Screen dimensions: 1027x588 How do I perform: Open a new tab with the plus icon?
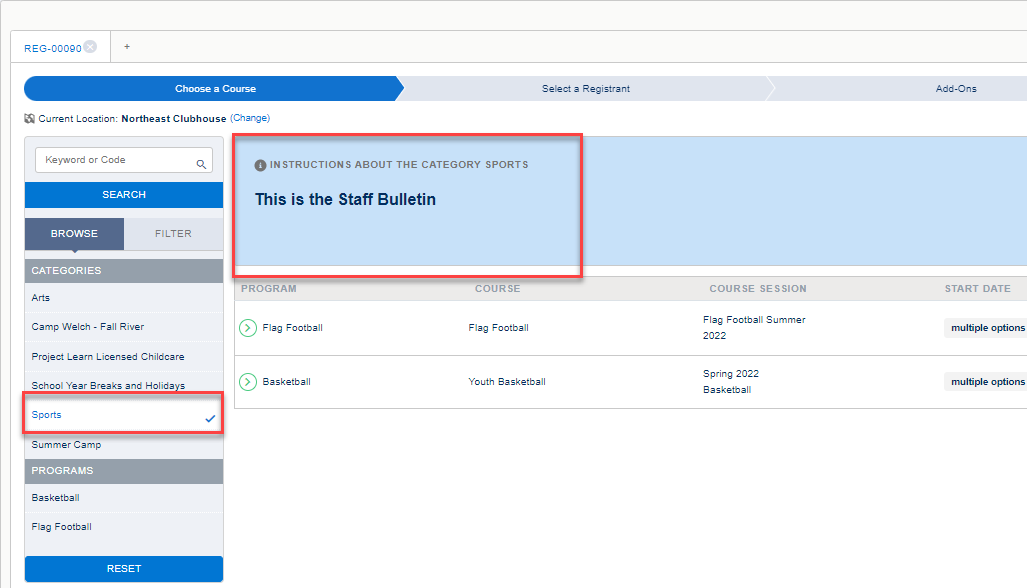click(126, 46)
